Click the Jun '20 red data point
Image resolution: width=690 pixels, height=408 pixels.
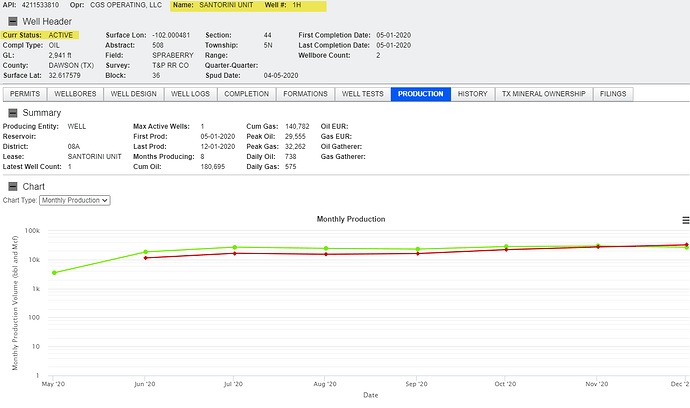(146, 258)
